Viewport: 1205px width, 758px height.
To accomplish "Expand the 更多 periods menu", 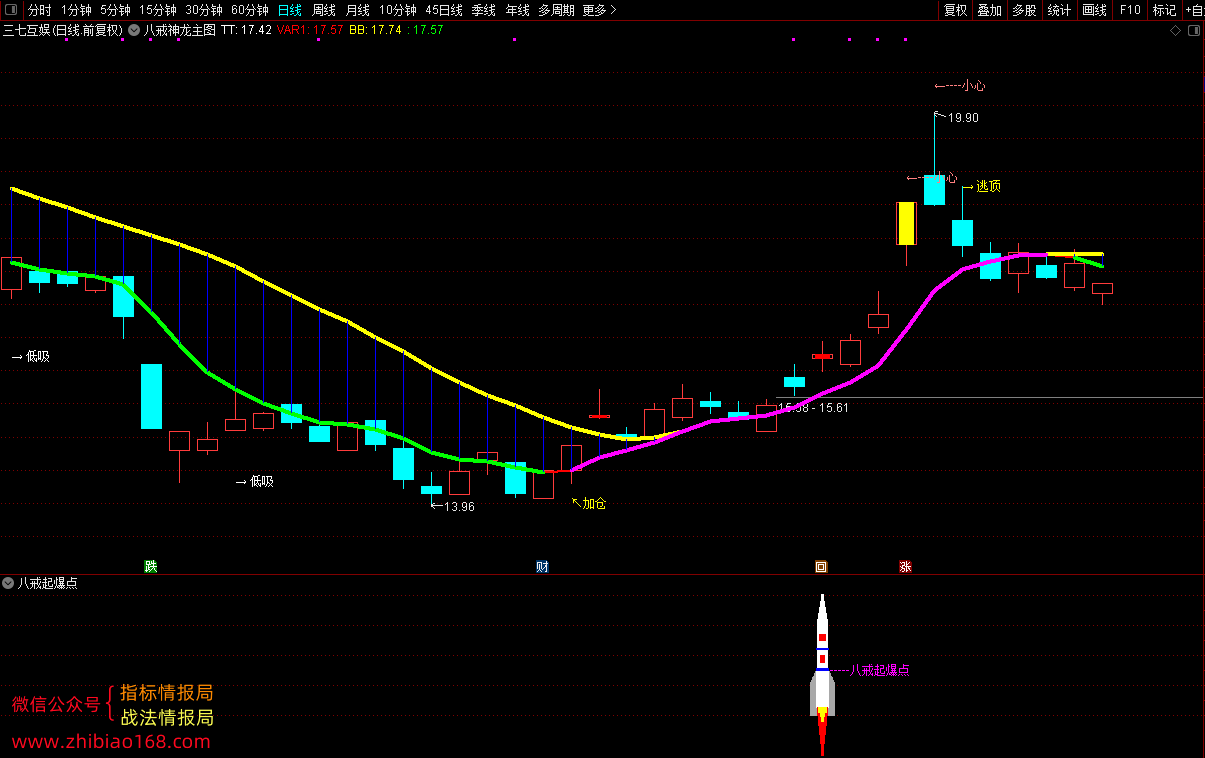I will (599, 10).
